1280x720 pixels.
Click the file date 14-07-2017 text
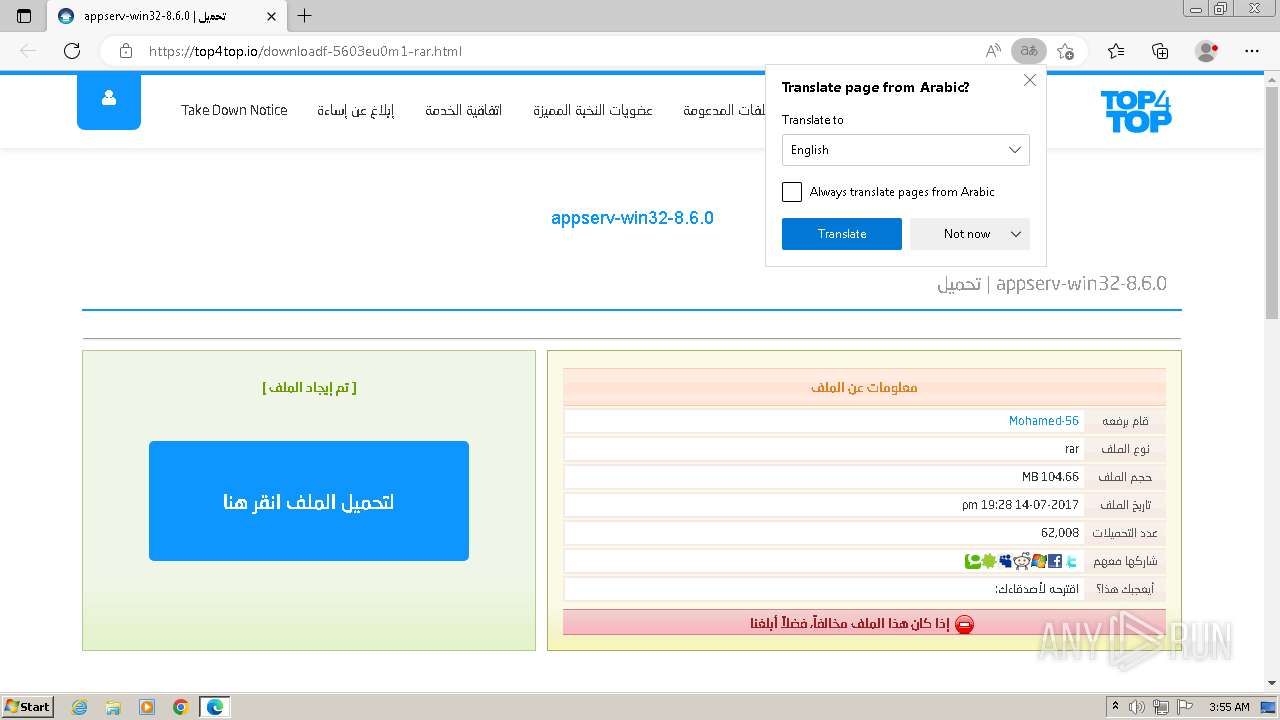pyautogui.click(x=1021, y=505)
